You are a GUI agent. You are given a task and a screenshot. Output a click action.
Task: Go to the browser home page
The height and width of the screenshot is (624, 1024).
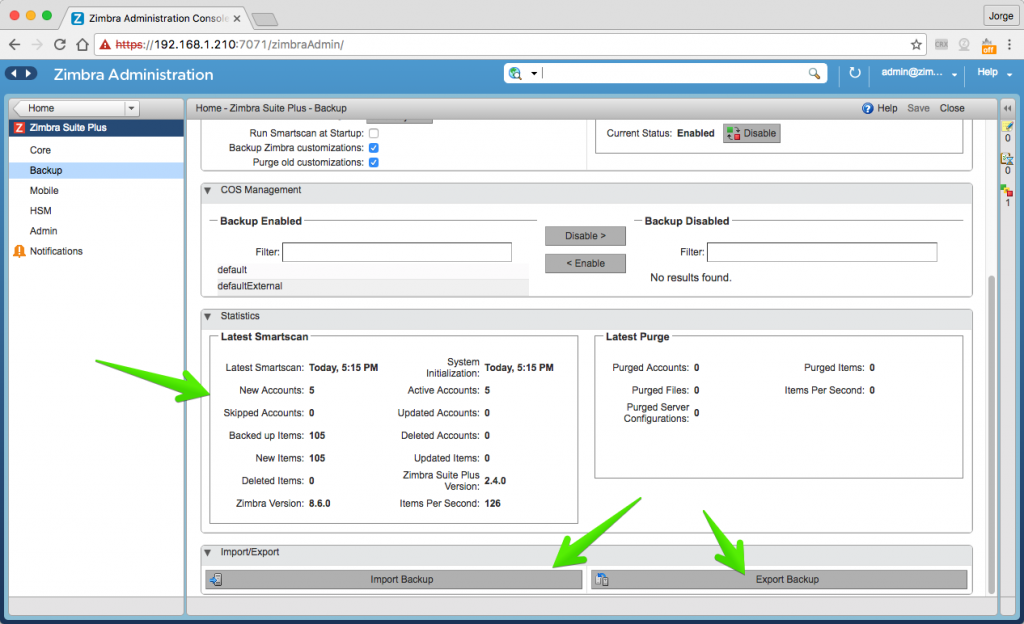(x=82, y=44)
